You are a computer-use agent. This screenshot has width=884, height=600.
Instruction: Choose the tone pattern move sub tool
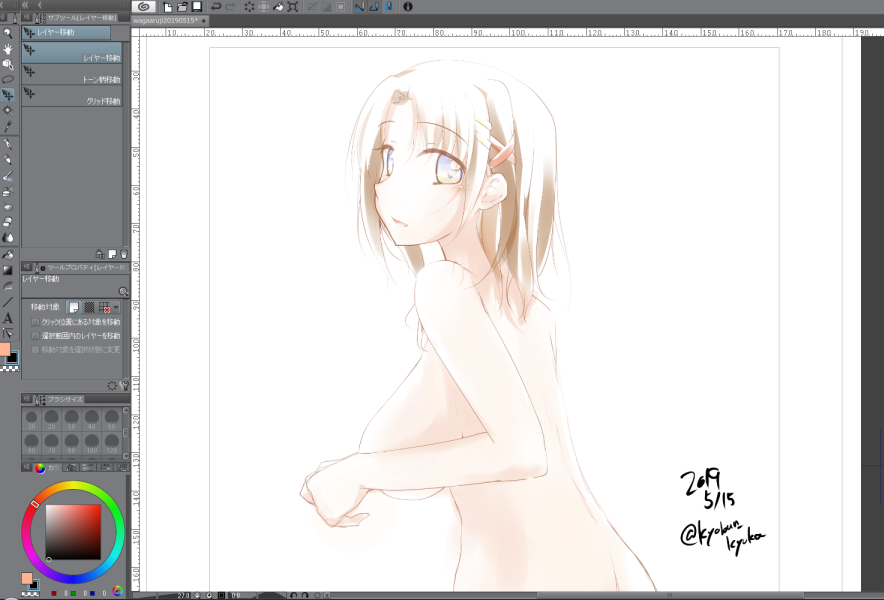[72, 74]
